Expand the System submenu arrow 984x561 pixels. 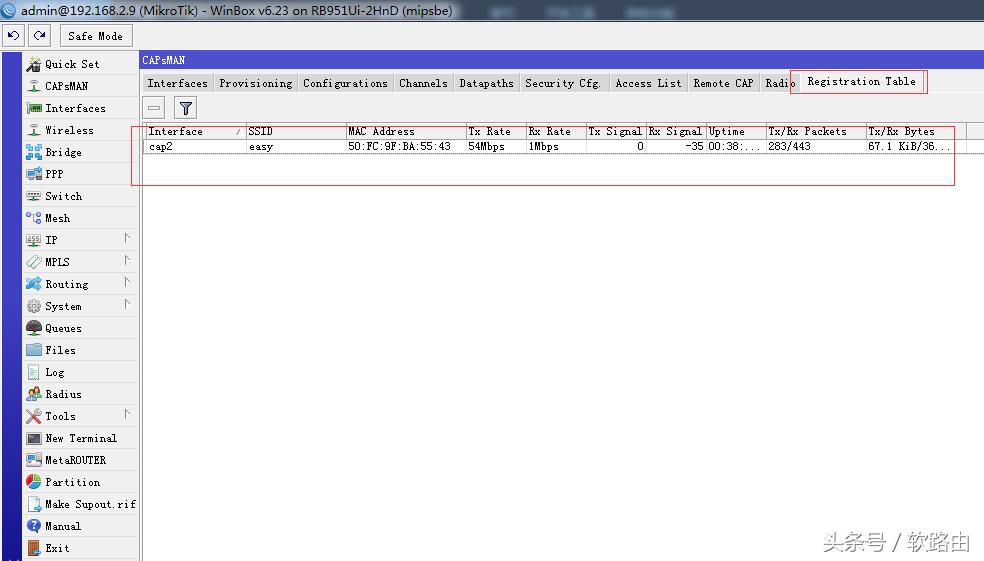click(x=127, y=304)
